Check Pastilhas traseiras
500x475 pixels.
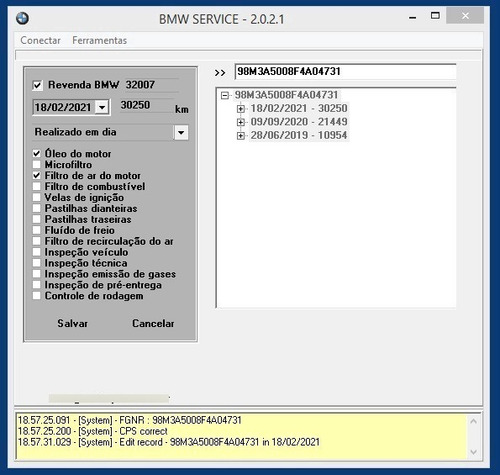36,219
